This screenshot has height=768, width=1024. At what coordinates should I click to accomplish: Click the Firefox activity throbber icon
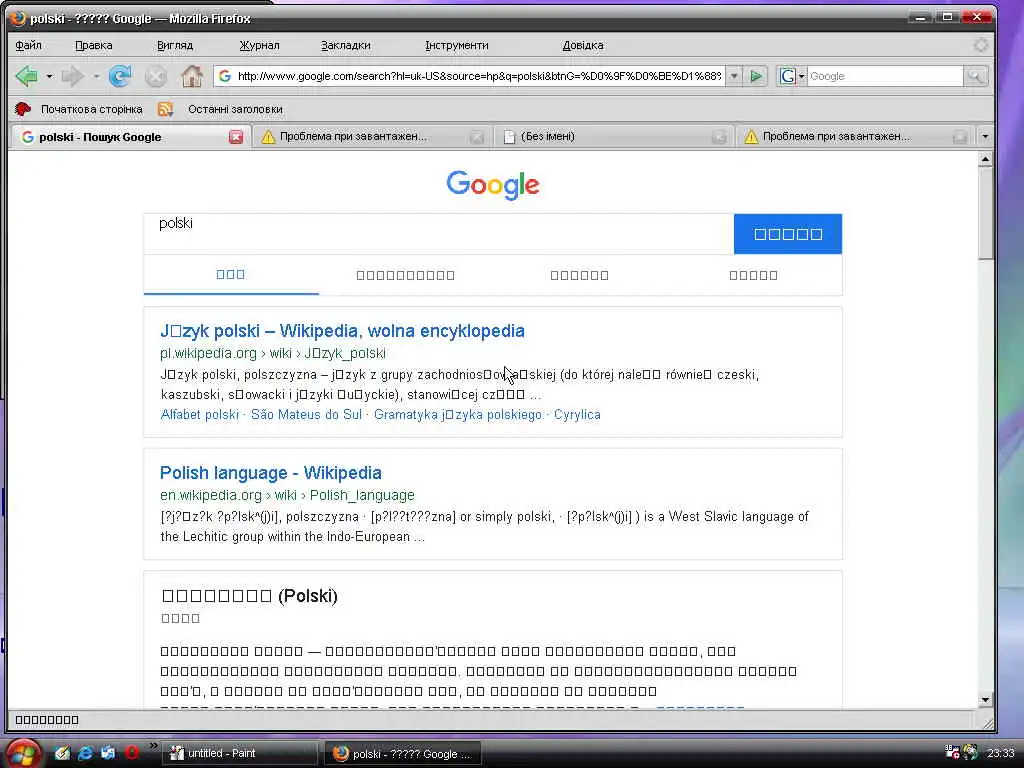point(980,45)
